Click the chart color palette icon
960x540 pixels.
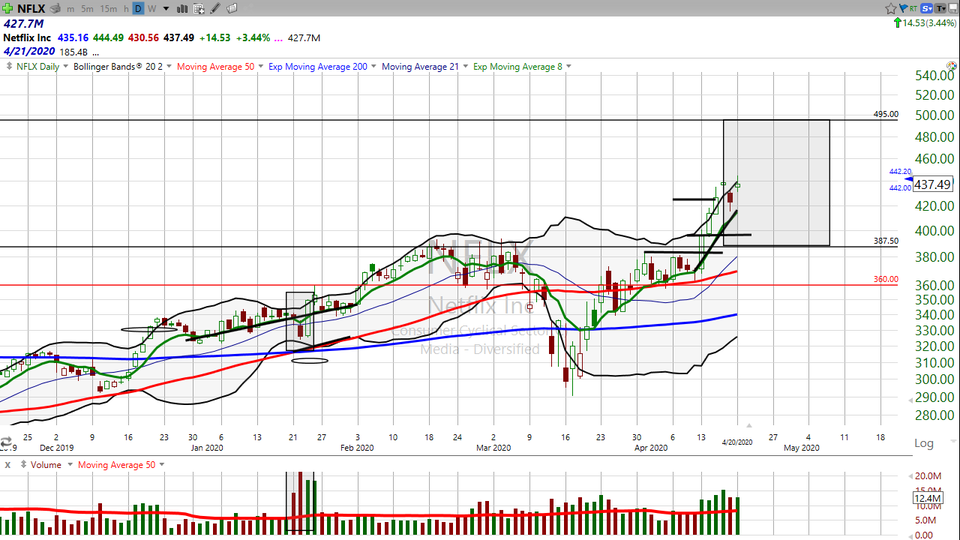point(951,66)
